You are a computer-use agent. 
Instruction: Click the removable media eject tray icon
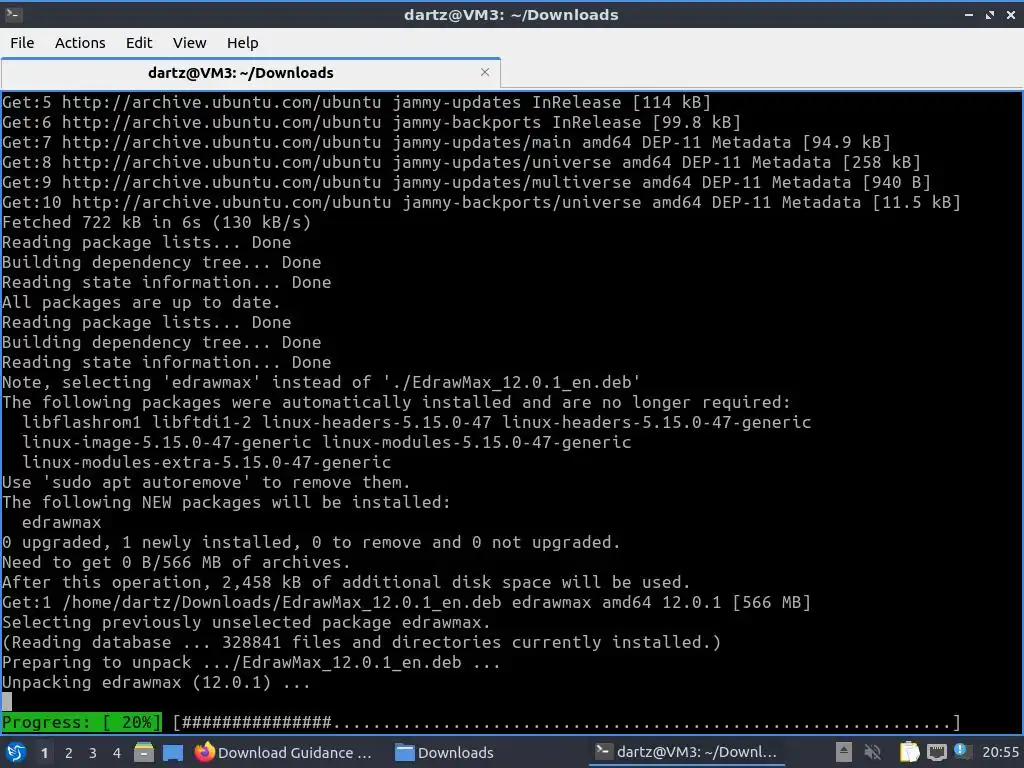[x=843, y=752]
